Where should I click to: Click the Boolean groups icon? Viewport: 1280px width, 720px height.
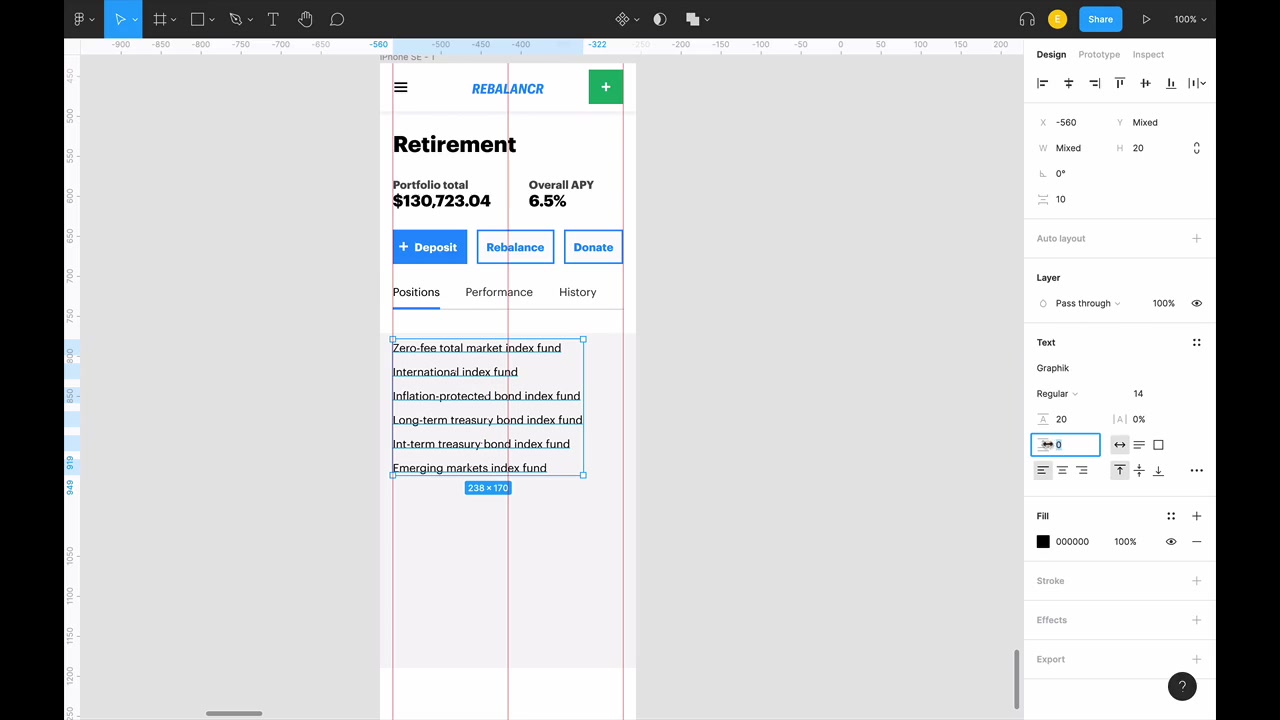point(692,19)
